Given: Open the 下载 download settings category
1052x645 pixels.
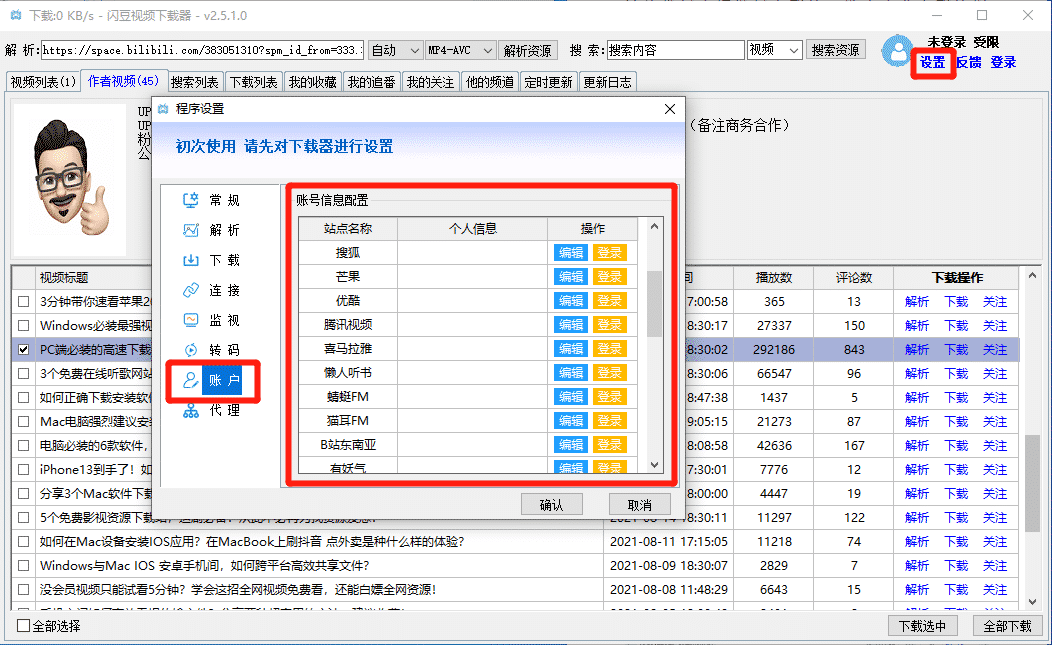Looking at the screenshot, I should 211,260.
